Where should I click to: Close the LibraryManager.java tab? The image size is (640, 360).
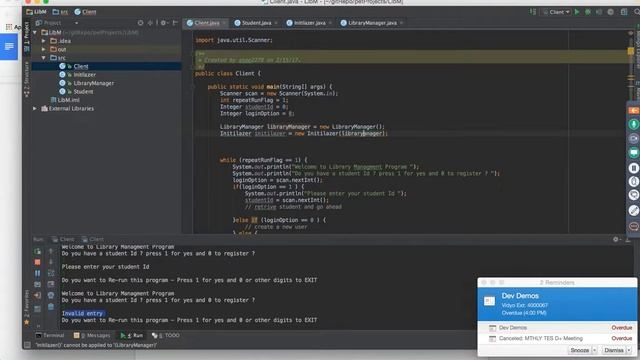pyautogui.click(x=402, y=23)
